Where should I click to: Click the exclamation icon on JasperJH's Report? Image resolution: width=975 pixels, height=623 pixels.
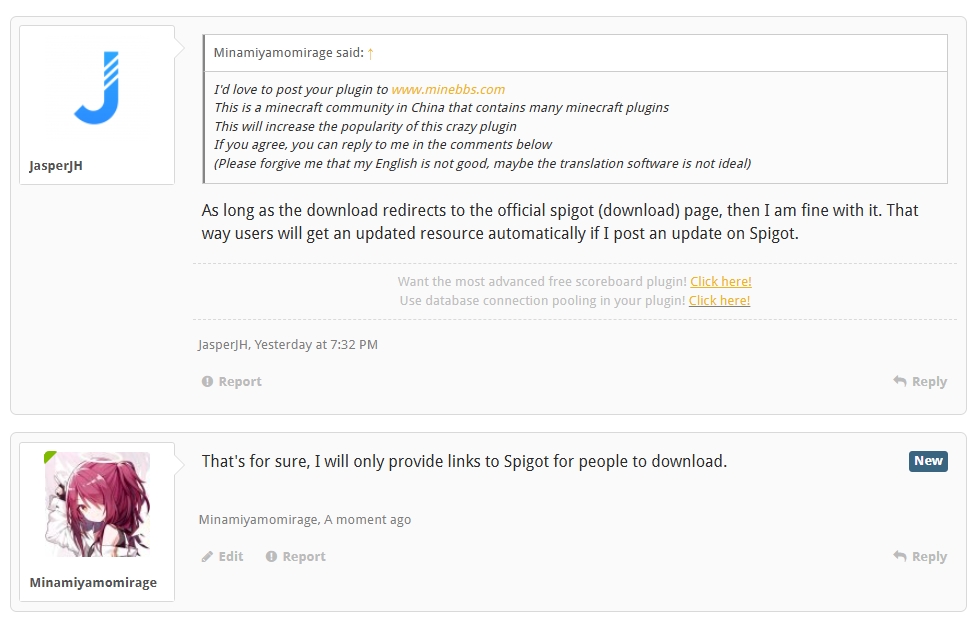click(x=207, y=382)
